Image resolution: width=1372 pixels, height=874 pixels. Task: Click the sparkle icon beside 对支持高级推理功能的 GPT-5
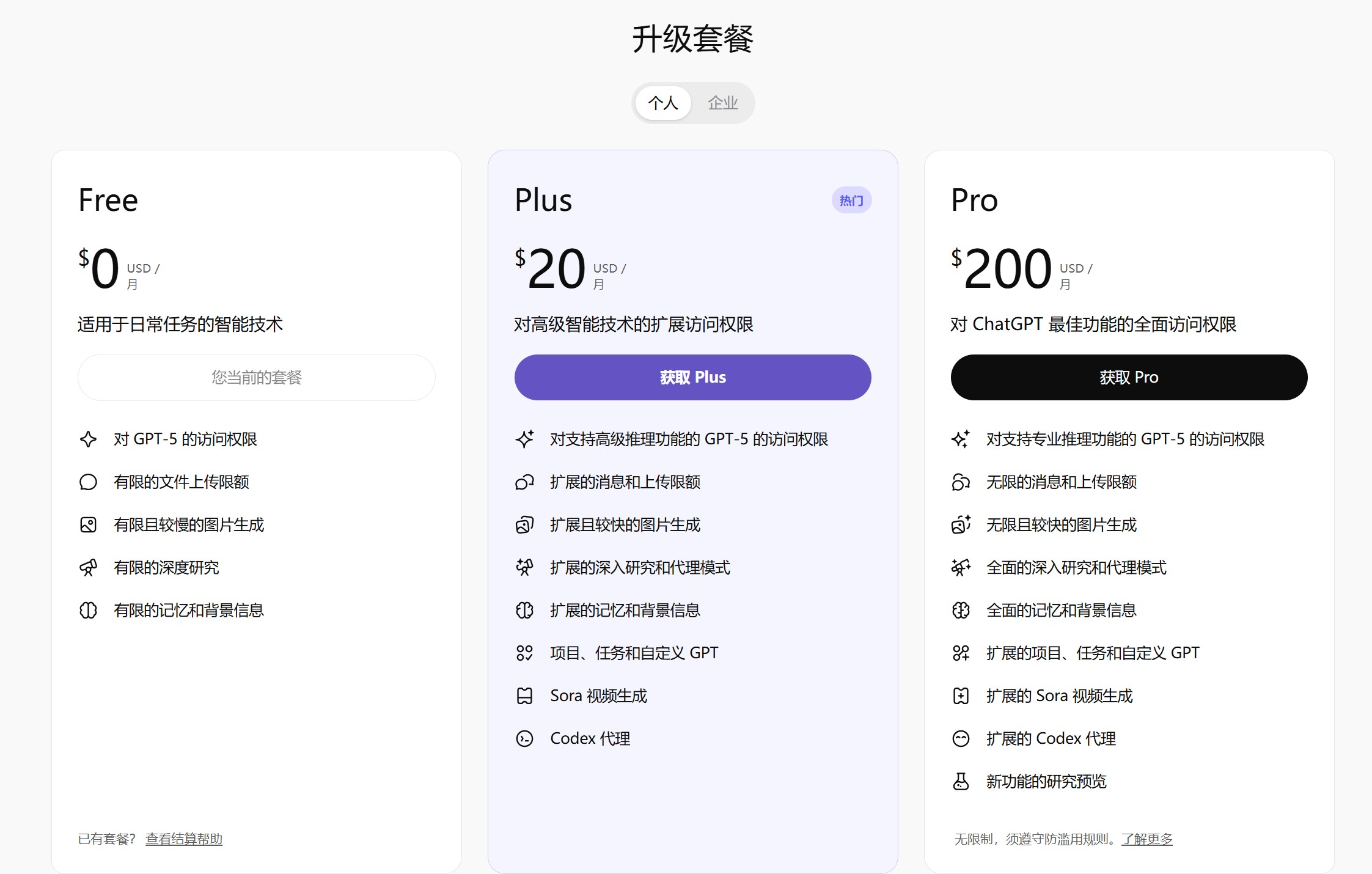click(x=524, y=439)
